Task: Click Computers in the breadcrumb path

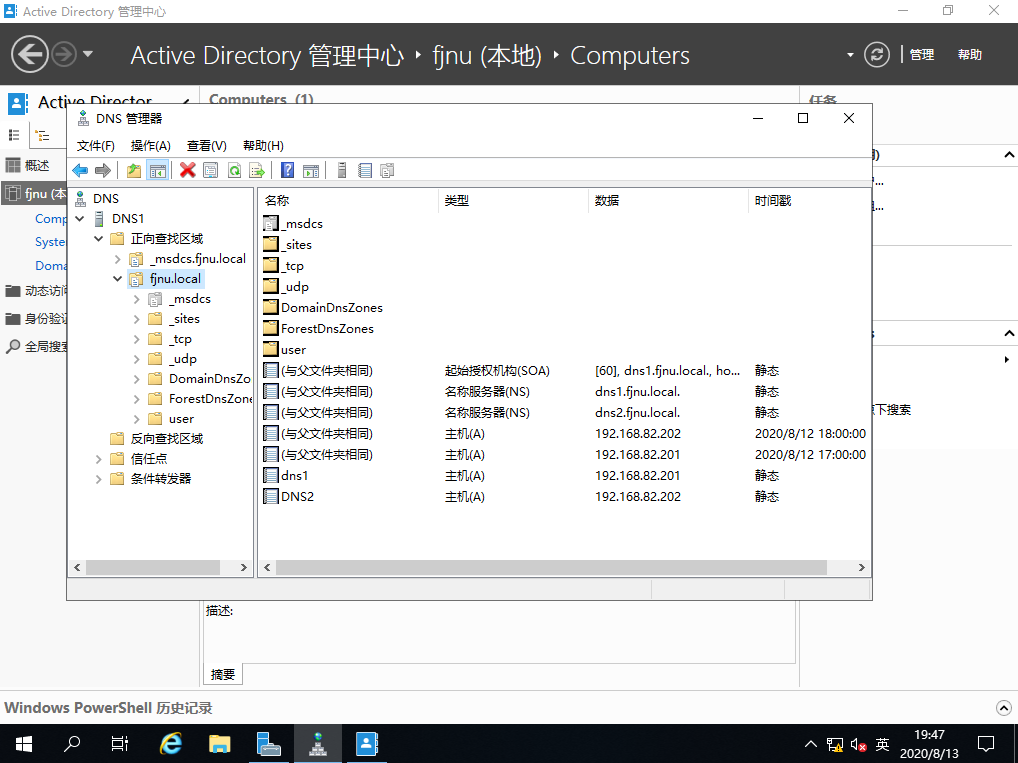Action: tap(630, 55)
